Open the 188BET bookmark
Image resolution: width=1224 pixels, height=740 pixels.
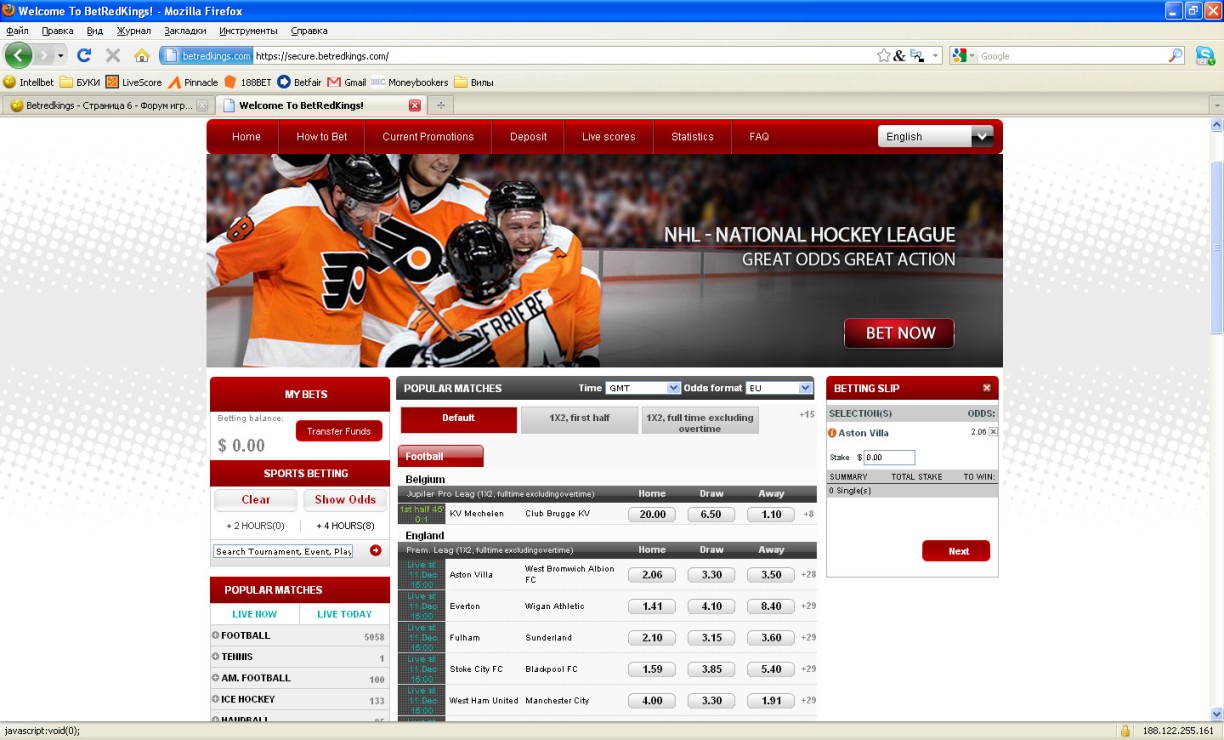coord(248,82)
